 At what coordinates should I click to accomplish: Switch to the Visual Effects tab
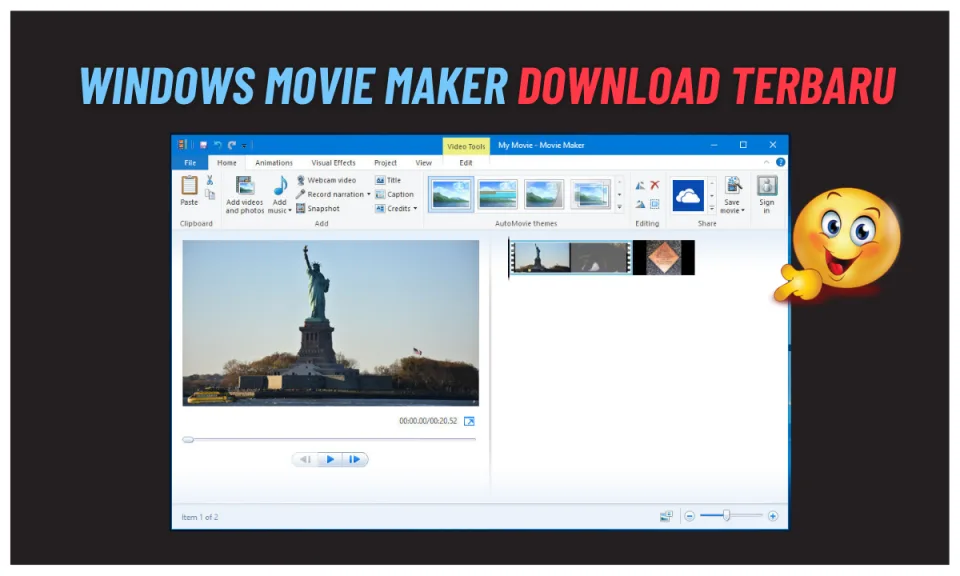[333, 163]
